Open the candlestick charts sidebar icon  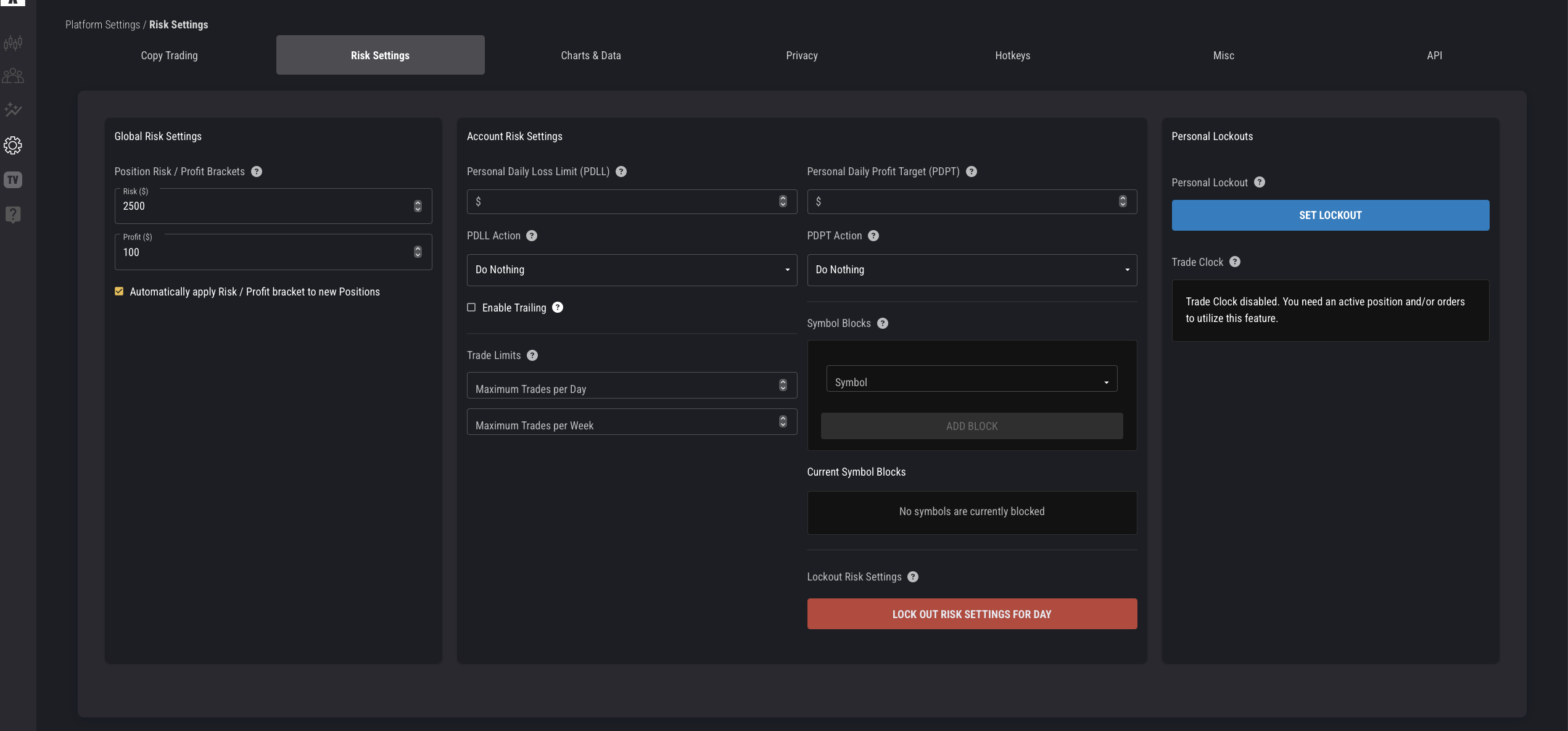(13, 43)
